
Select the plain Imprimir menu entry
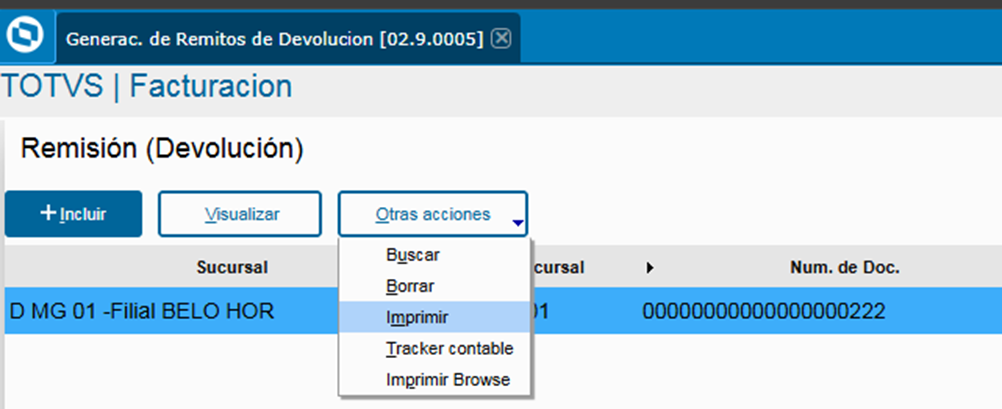click(435, 317)
